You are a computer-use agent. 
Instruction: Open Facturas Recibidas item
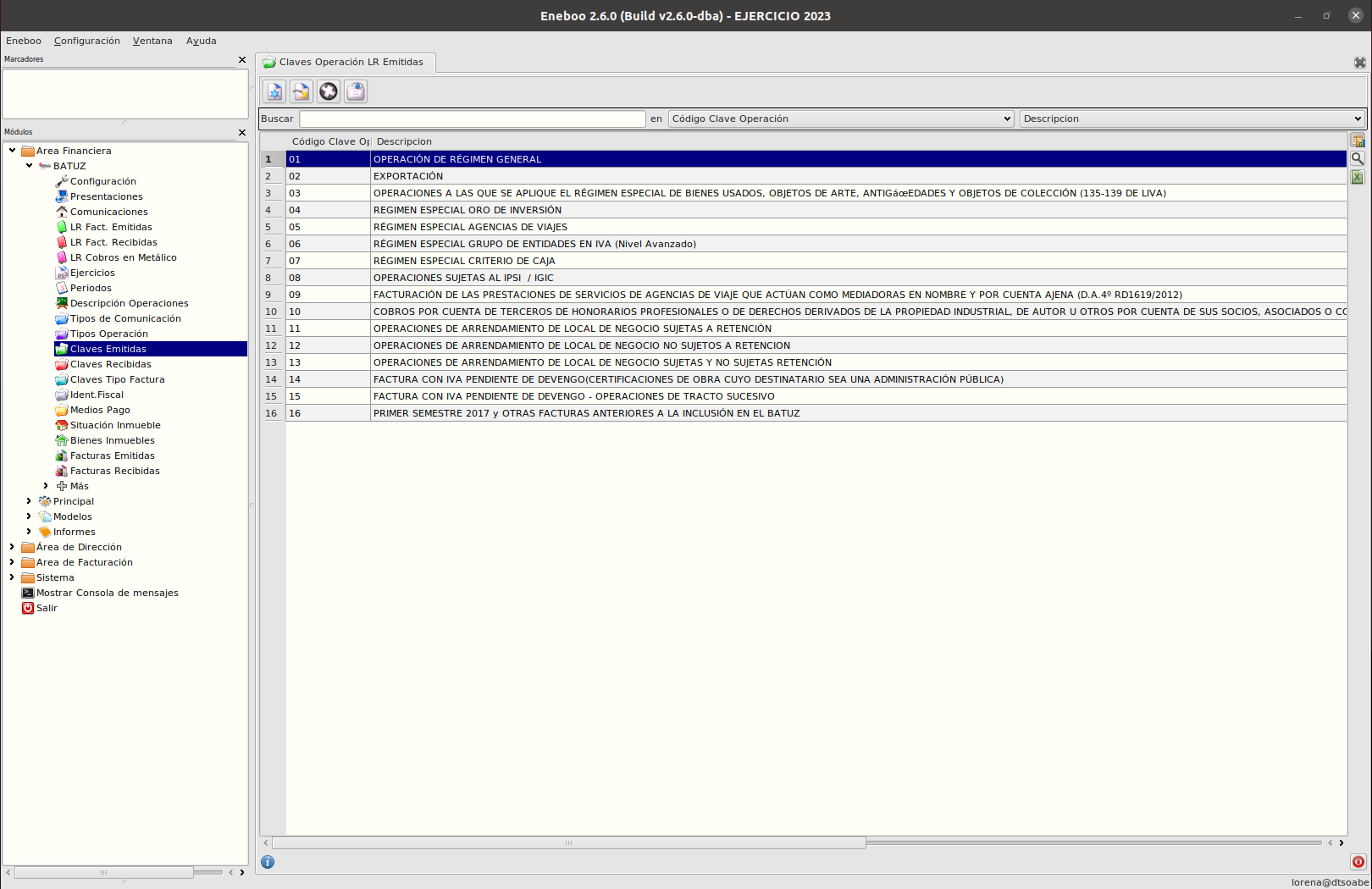pyautogui.click(x=108, y=471)
